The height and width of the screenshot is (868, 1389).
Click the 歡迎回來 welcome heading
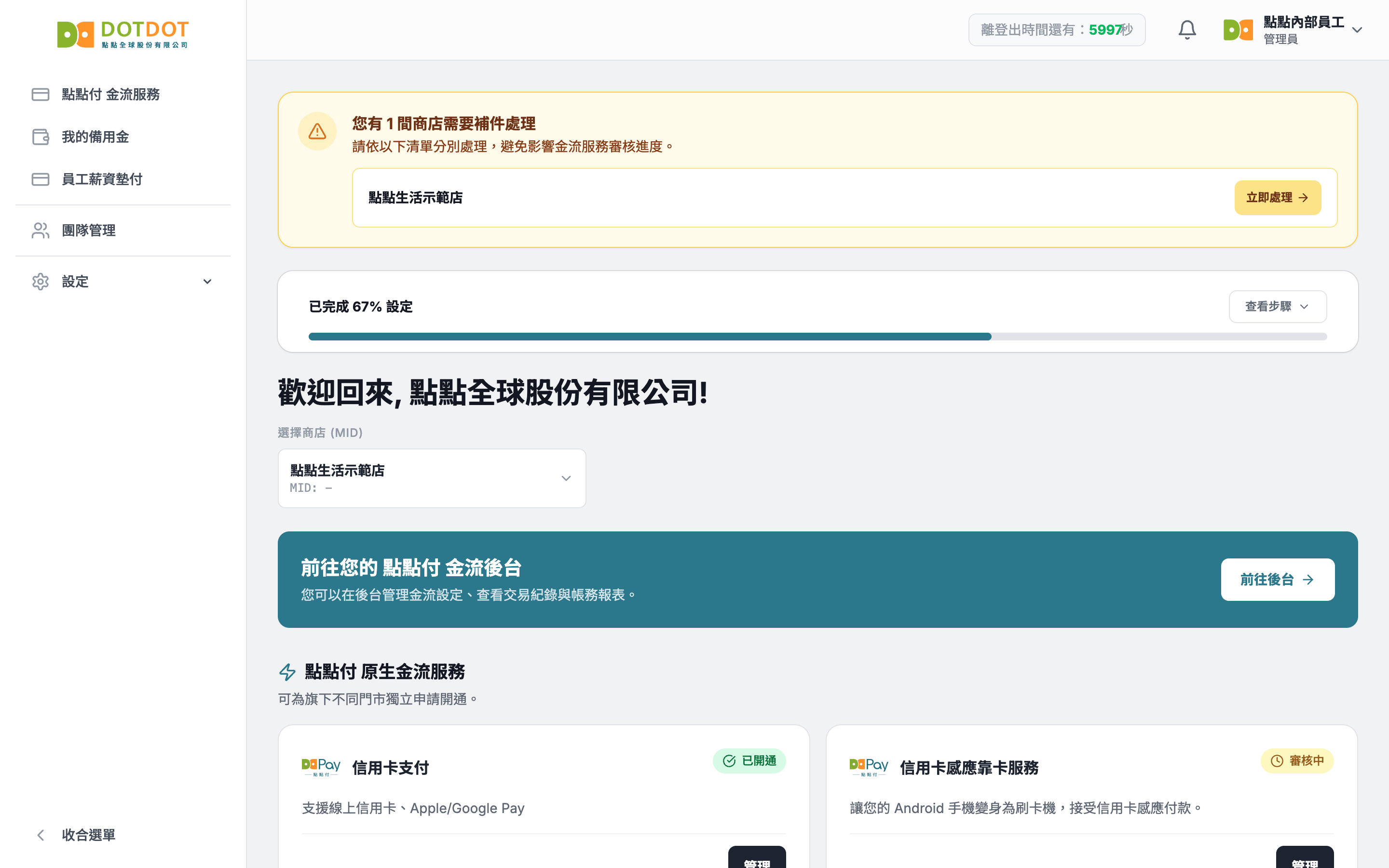point(492,393)
